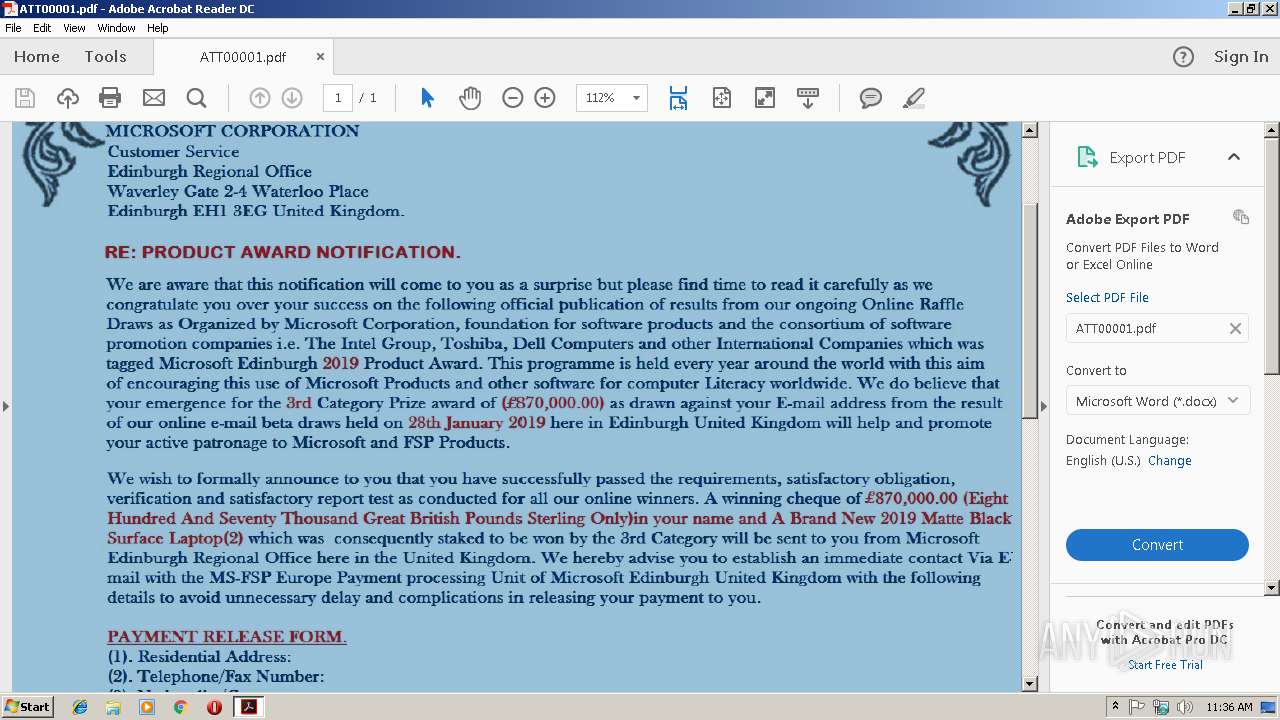Click the taskbar clock 11:36 AM
The width and height of the screenshot is (1280, 720).
pos(1229,707)
